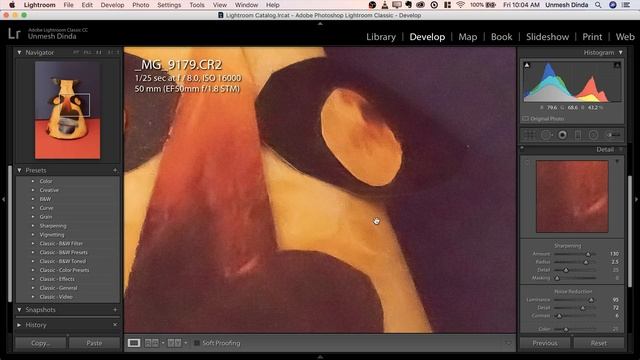Open the Settings menu
Viewport: 640px width, 360px height.
(169, 5)
